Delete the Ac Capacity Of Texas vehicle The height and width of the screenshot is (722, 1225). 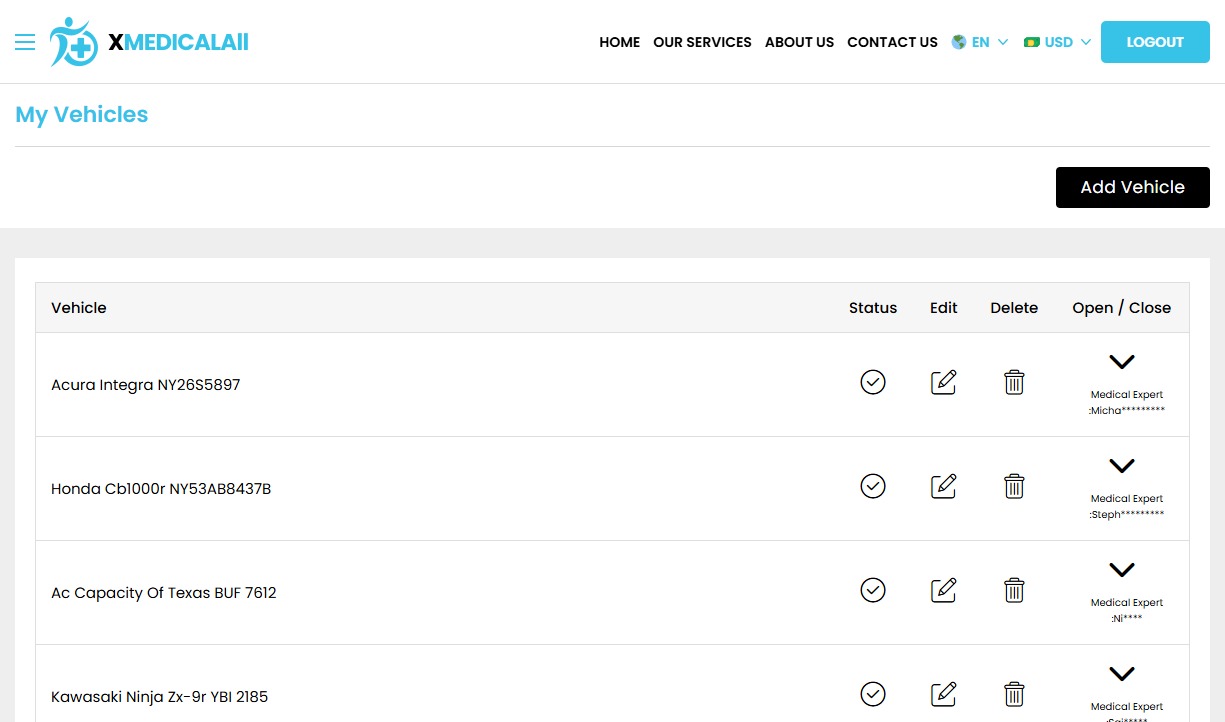(x=1014, y=591)
